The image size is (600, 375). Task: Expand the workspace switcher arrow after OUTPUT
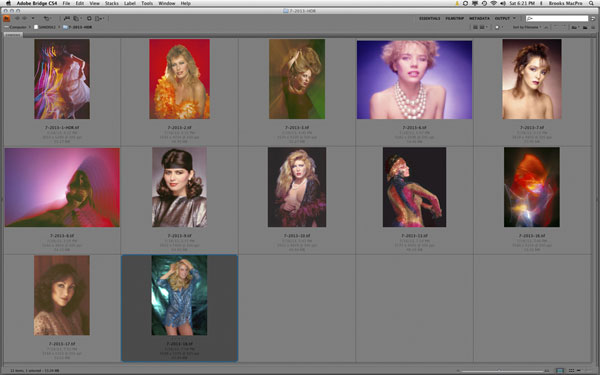(514, 18)
